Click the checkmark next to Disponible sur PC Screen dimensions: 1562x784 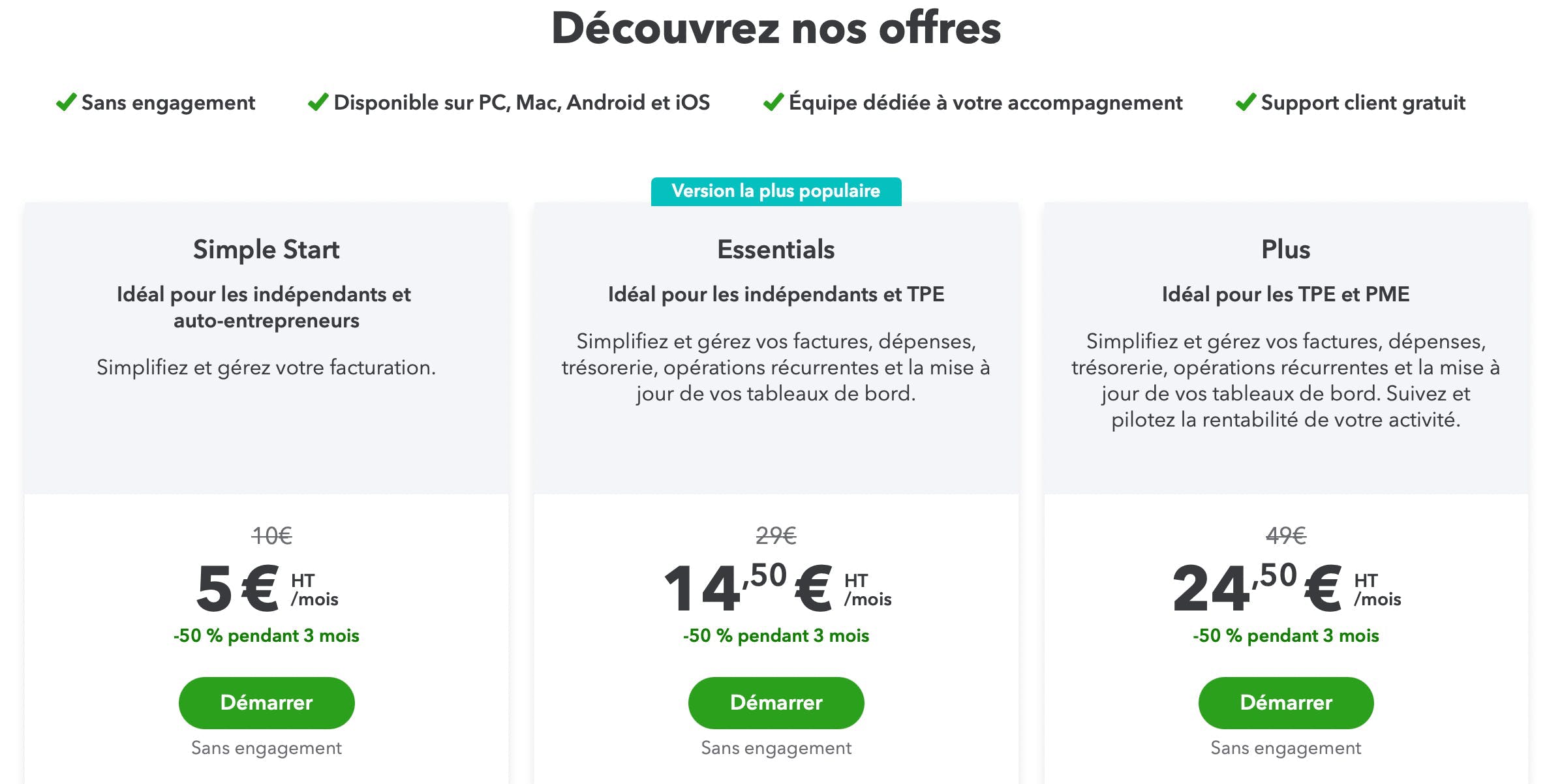click(x=318, y=102)
